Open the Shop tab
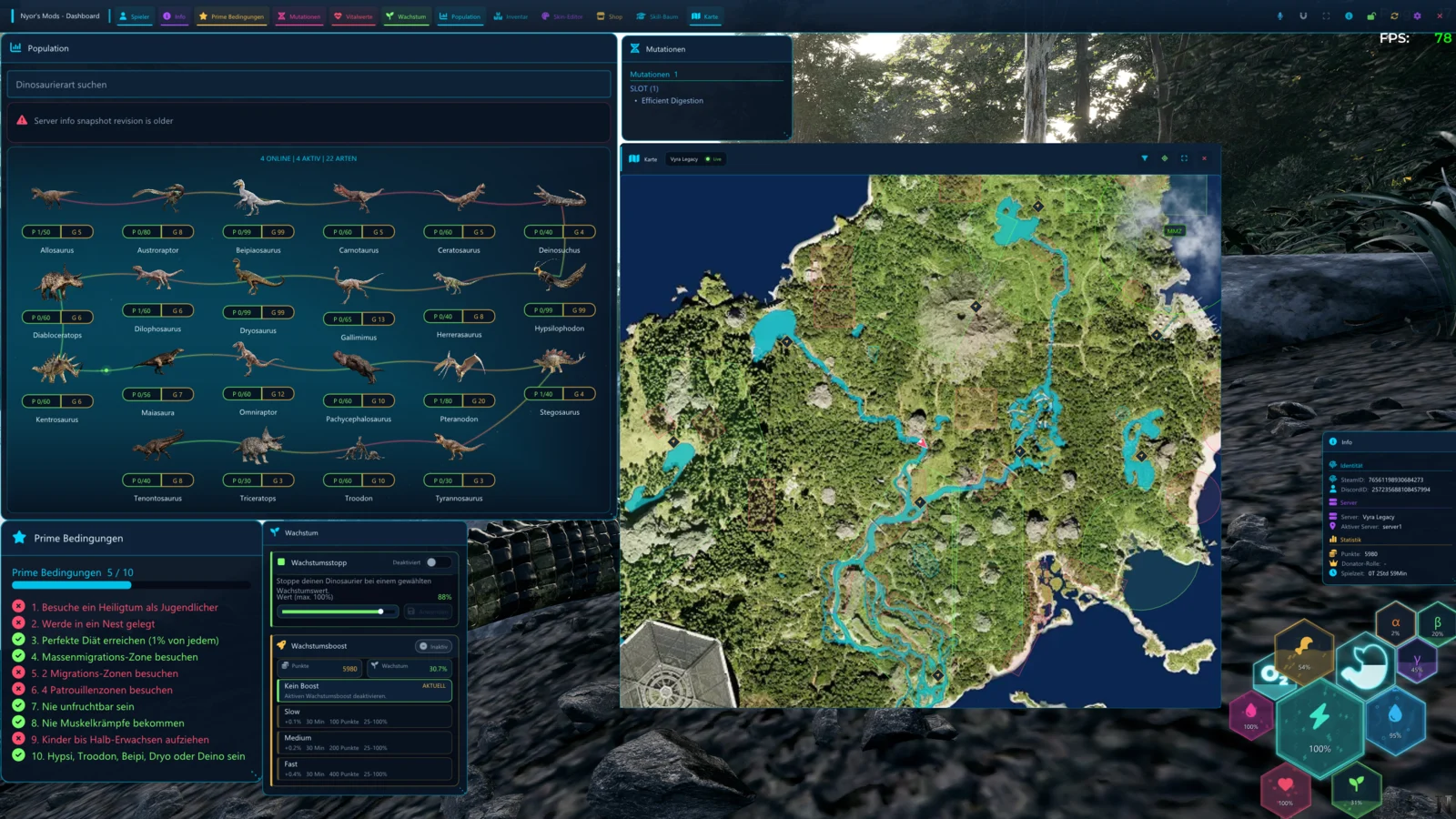Image resolution: width=1456 pixels, height=819 pixels. [x=610, y=16]
